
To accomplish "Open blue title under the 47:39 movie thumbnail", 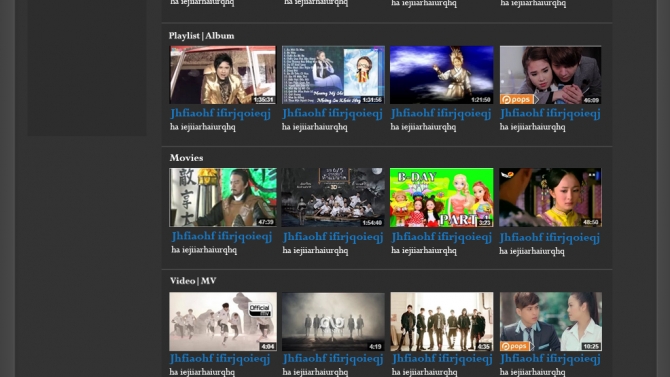I will click(222, 236).
